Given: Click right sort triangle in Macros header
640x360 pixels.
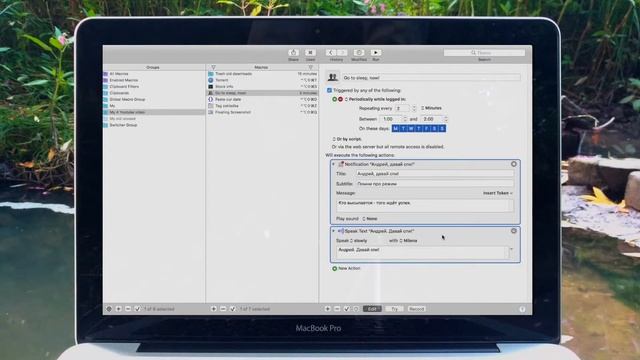Looking at the screenshot, I should point(311,67).
